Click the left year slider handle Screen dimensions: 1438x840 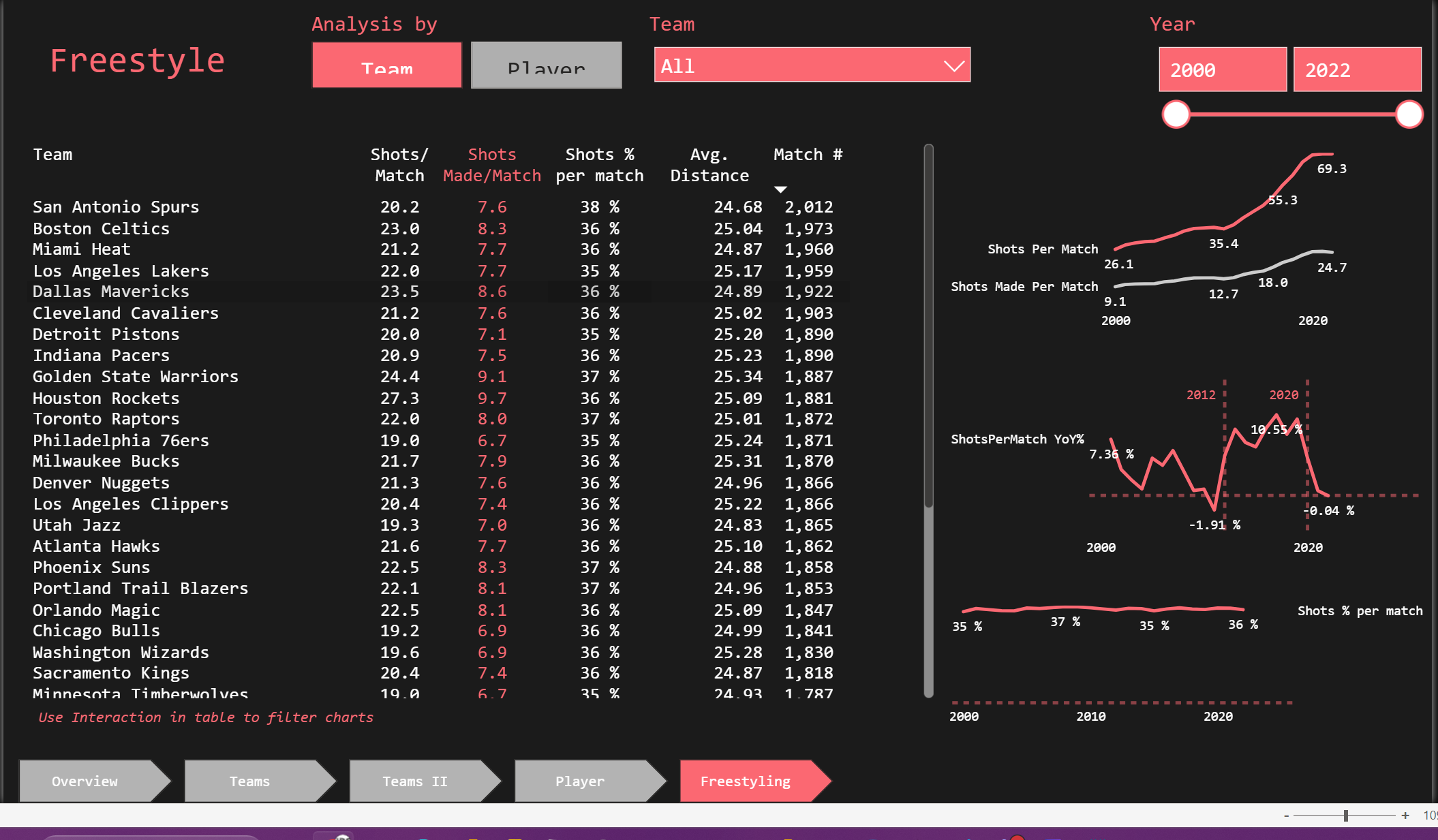(1176, 114)
